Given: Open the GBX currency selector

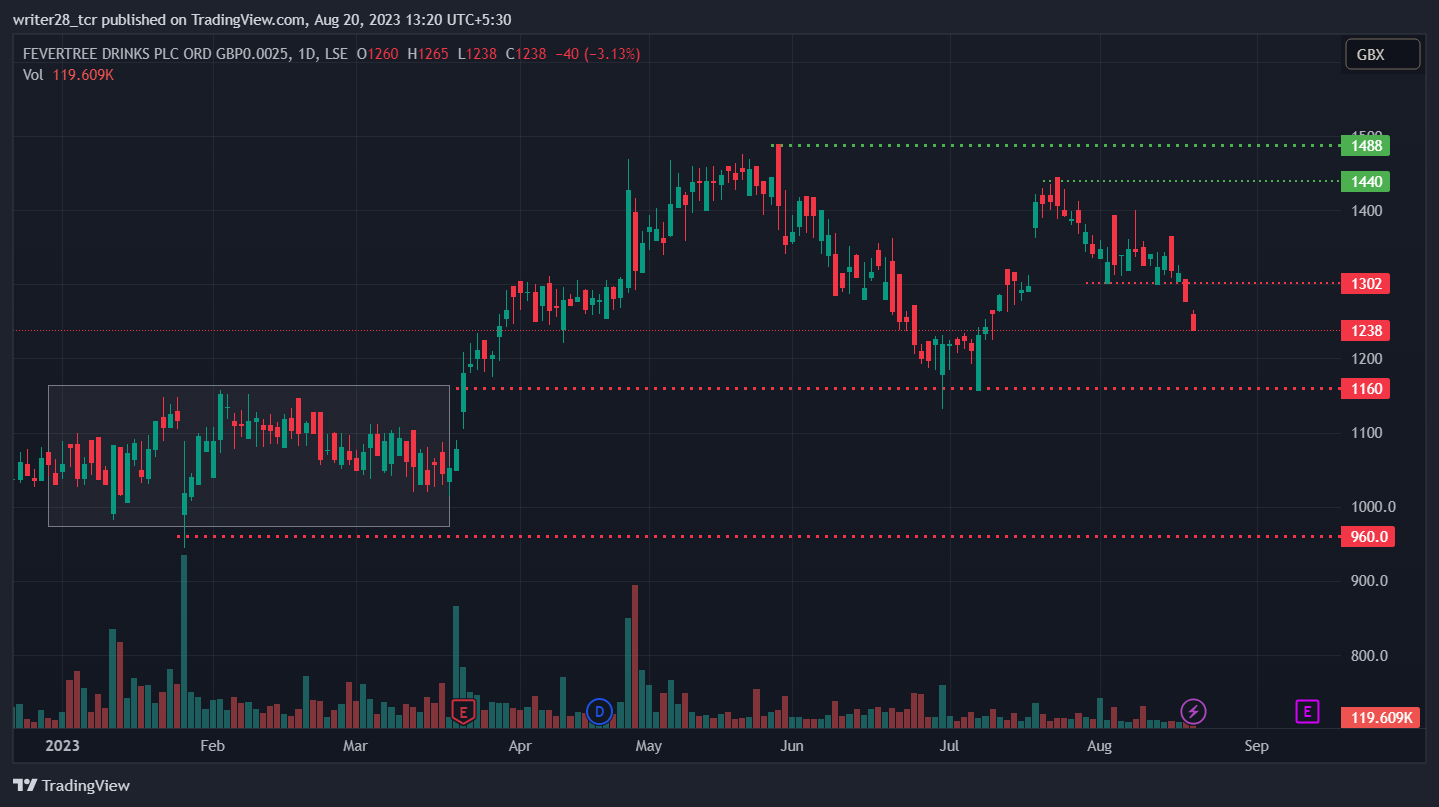Looking at the screenshot, I should pos(1382,54).
